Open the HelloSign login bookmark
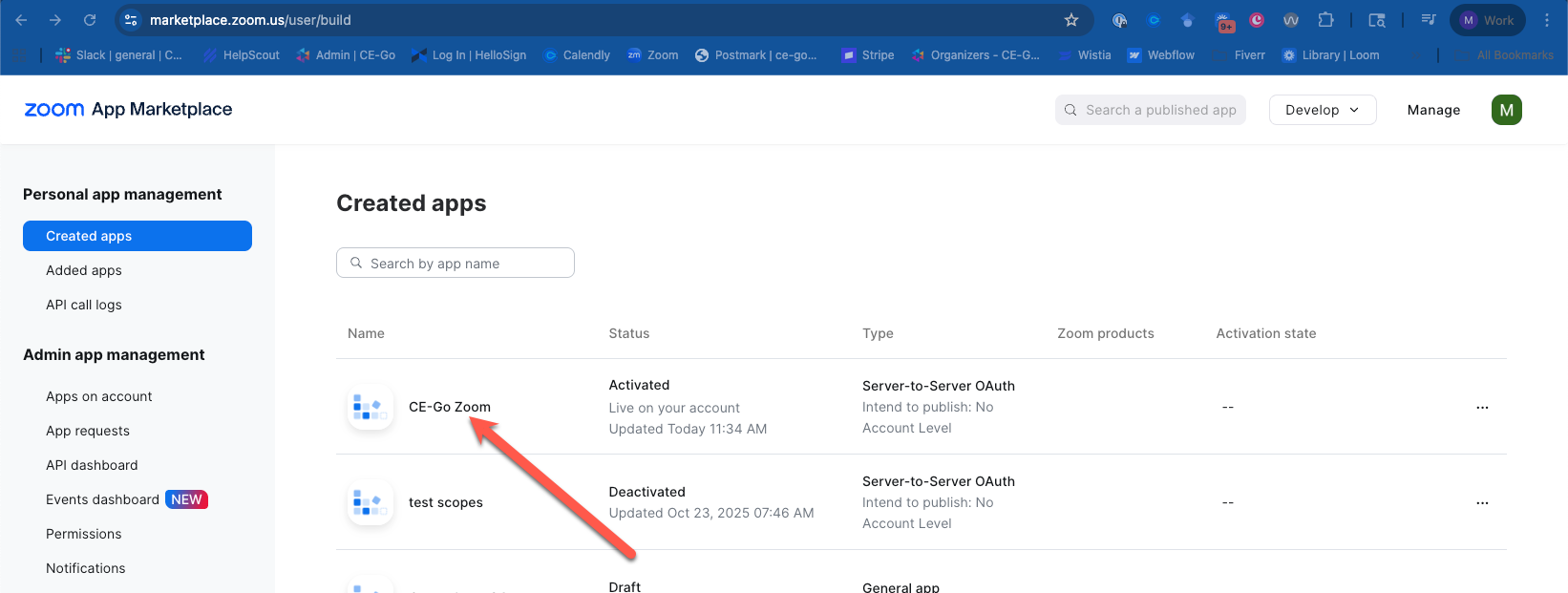The image size is (1568, 593). click(469, 55)
